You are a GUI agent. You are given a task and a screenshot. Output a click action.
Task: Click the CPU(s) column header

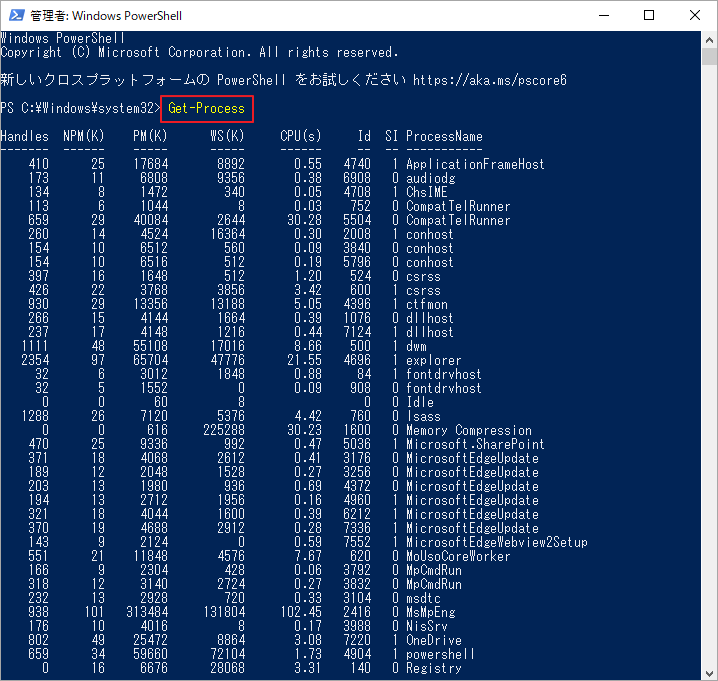point(300,136)
